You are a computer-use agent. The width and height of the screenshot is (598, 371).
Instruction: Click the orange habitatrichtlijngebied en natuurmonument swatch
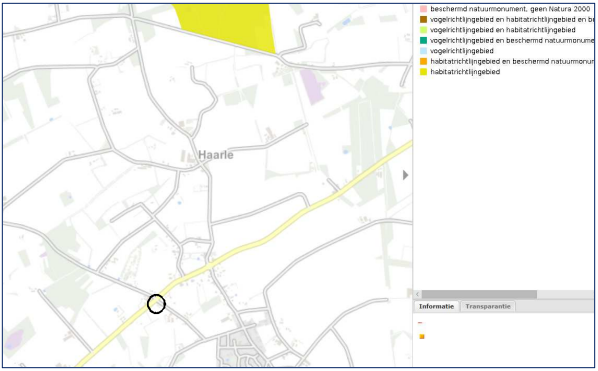tap(423, 61)
